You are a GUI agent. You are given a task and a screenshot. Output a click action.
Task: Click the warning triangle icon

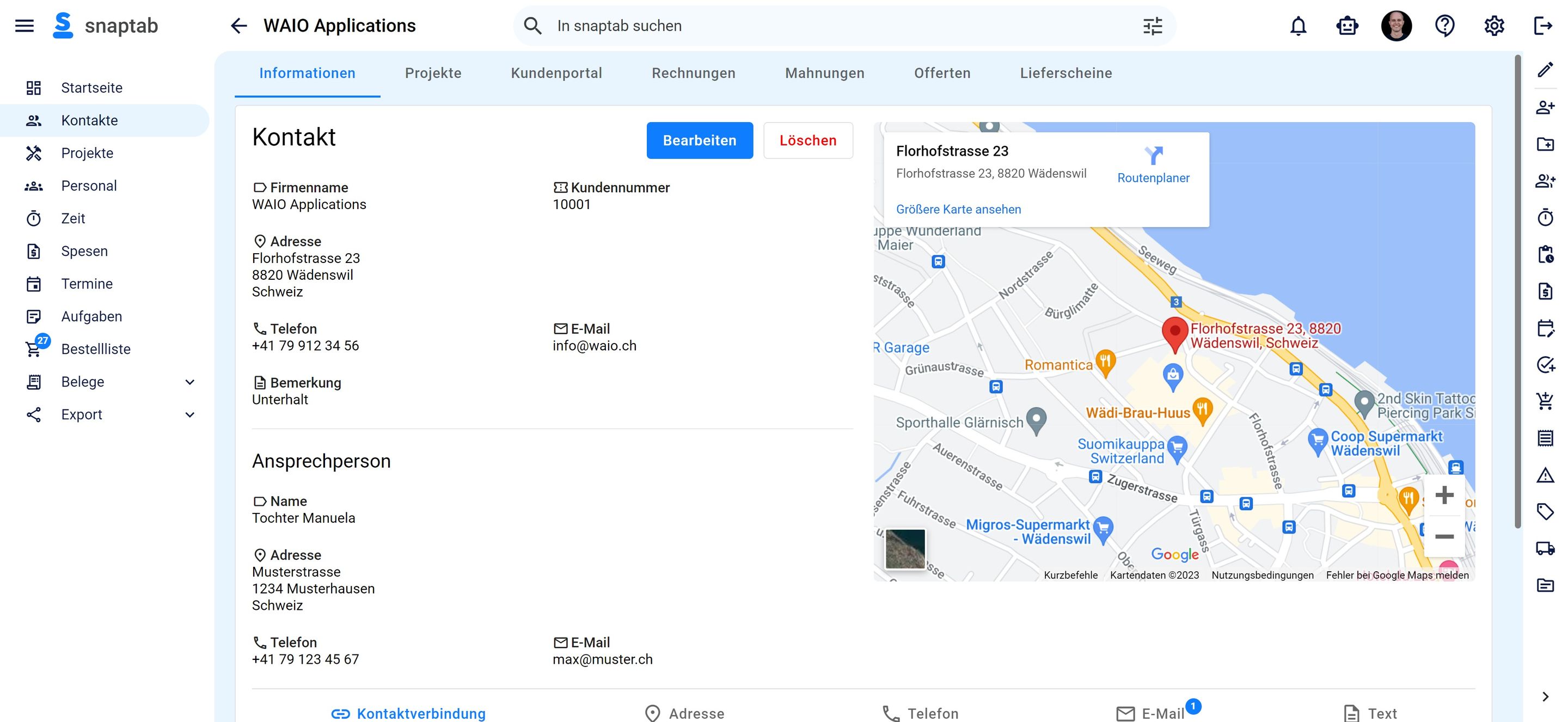click(1546, 474)
